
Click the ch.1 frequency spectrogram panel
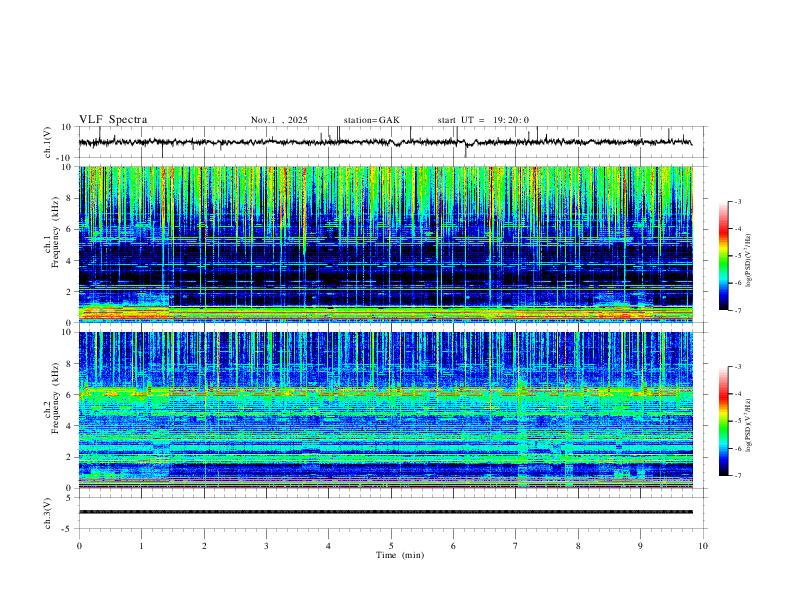coord(386,244)
